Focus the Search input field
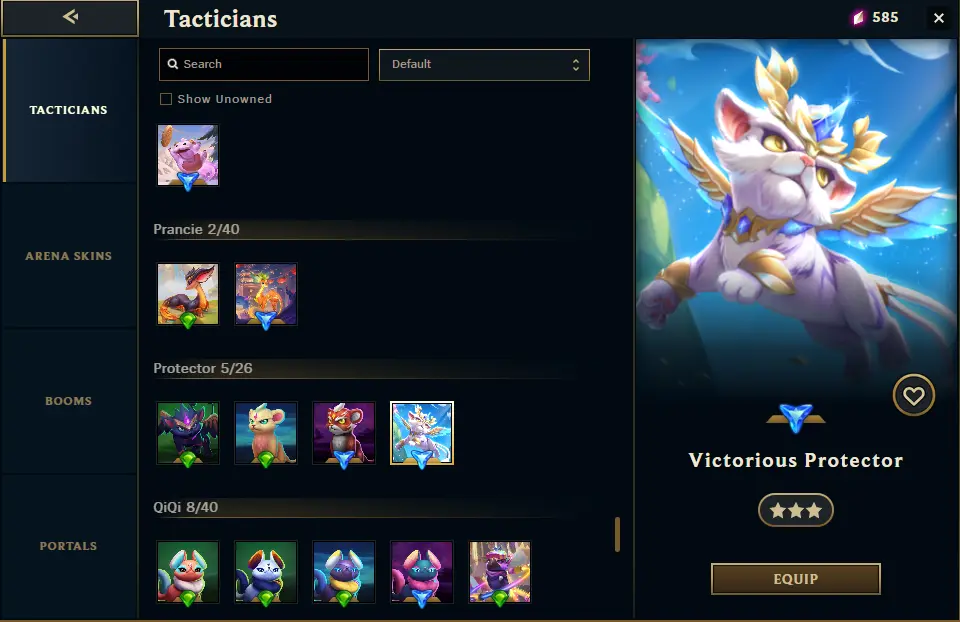This screenshot has height=622, width=960. [264, 64]
